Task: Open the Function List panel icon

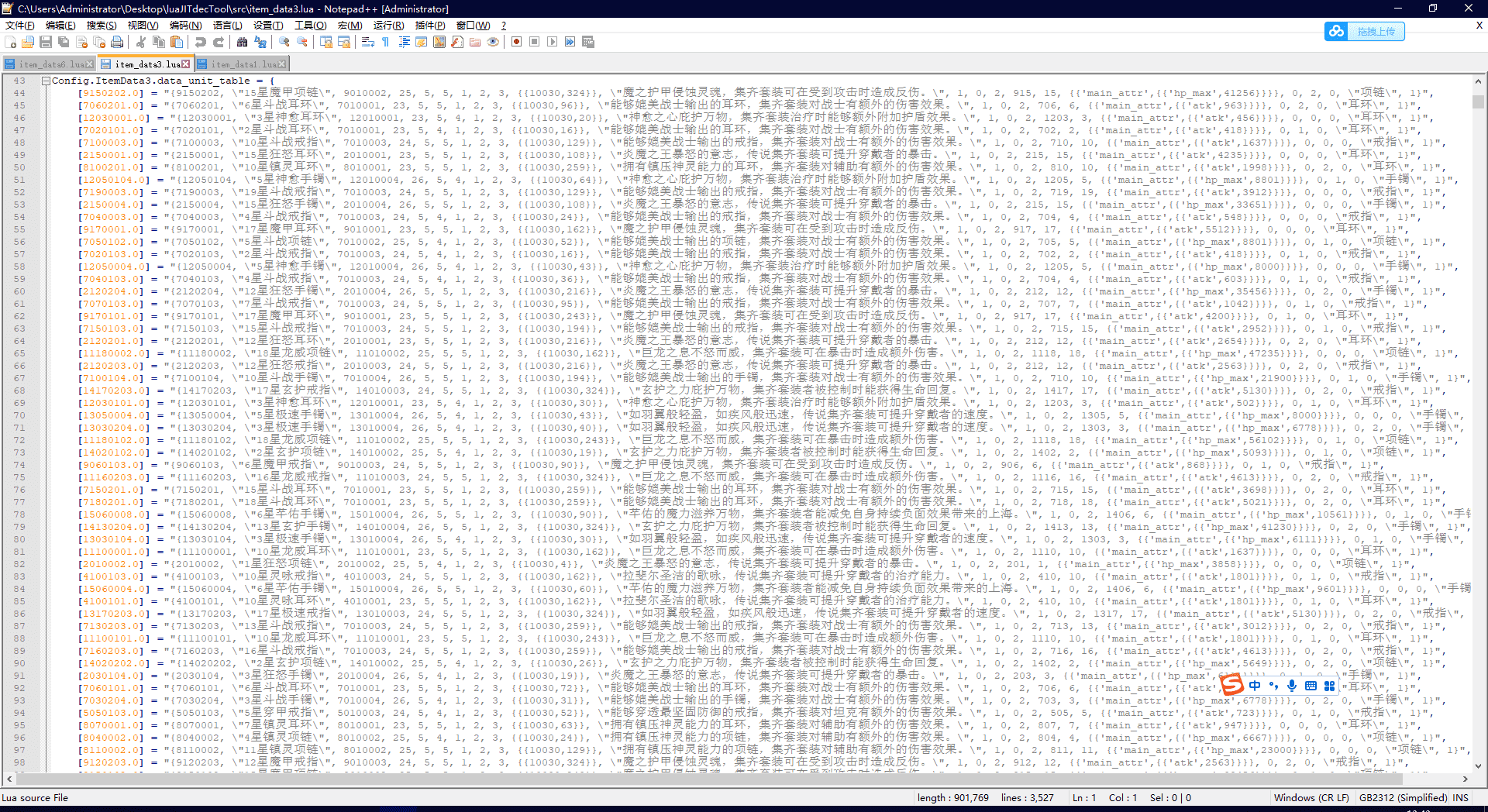Action: coord(457,42)
